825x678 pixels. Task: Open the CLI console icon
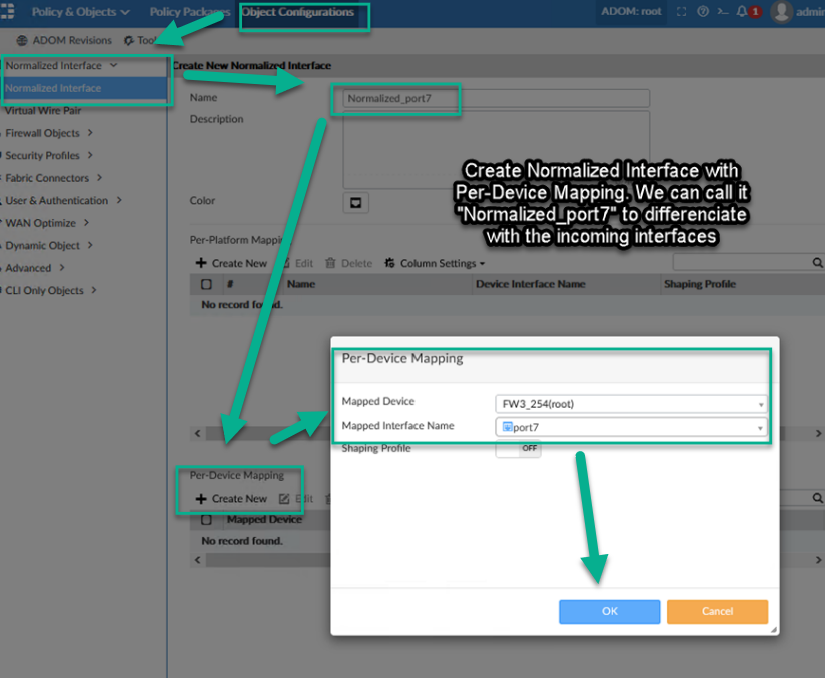click(x=723, y=12)
